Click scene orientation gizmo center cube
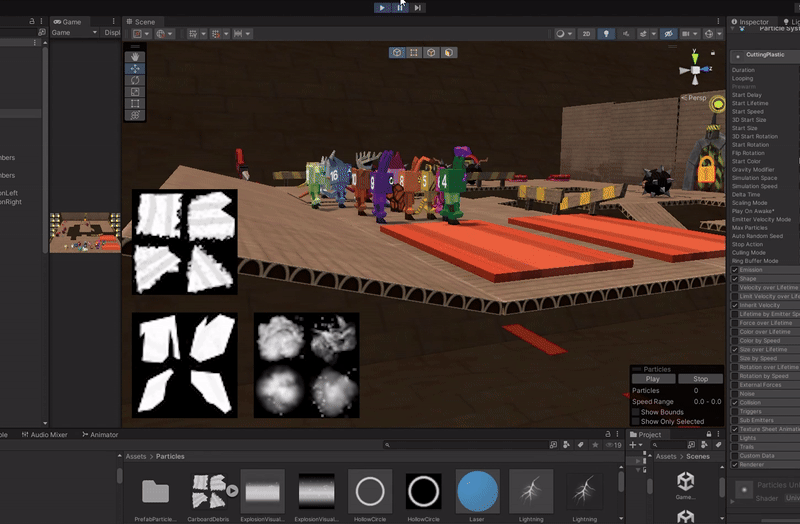Image resolution: width=800 pixels, height=524 pixels. [695, 70]
